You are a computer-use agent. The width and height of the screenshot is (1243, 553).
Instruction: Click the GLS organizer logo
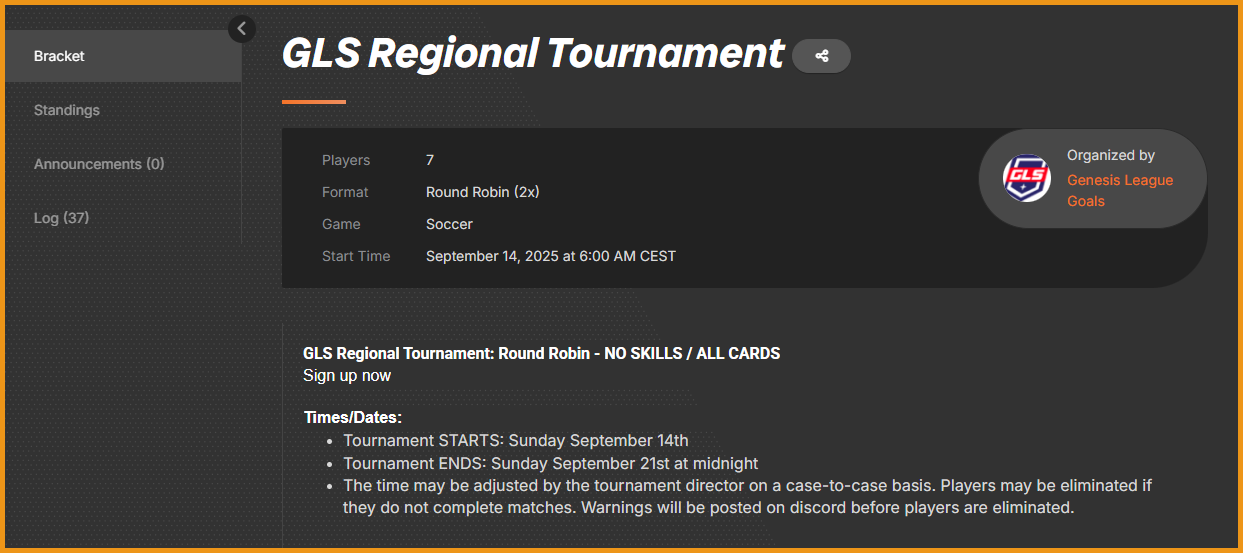[1026, 178]
